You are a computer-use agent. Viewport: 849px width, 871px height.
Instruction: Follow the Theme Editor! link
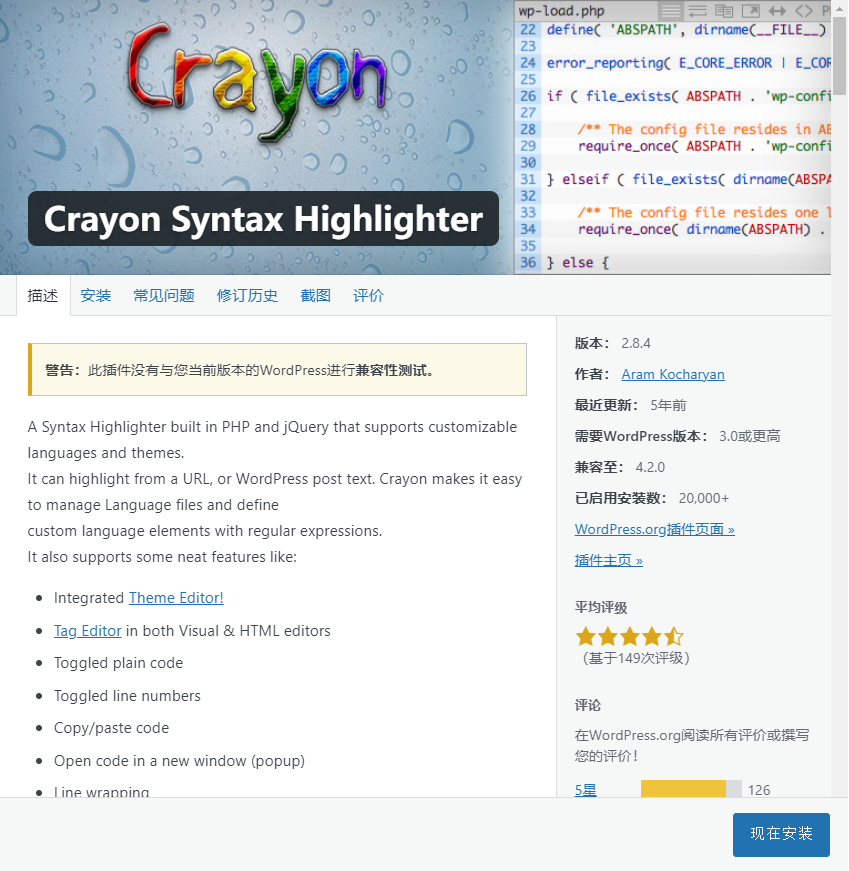point(176,598)
